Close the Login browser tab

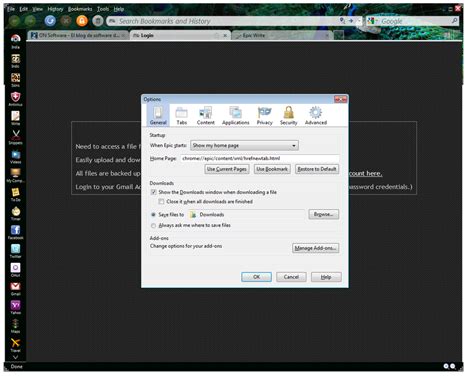[x=225, y=35]
